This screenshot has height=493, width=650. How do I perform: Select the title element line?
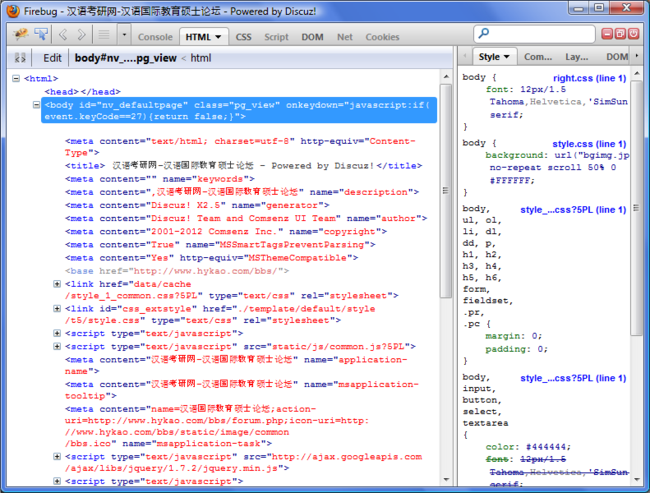point(243,166)
